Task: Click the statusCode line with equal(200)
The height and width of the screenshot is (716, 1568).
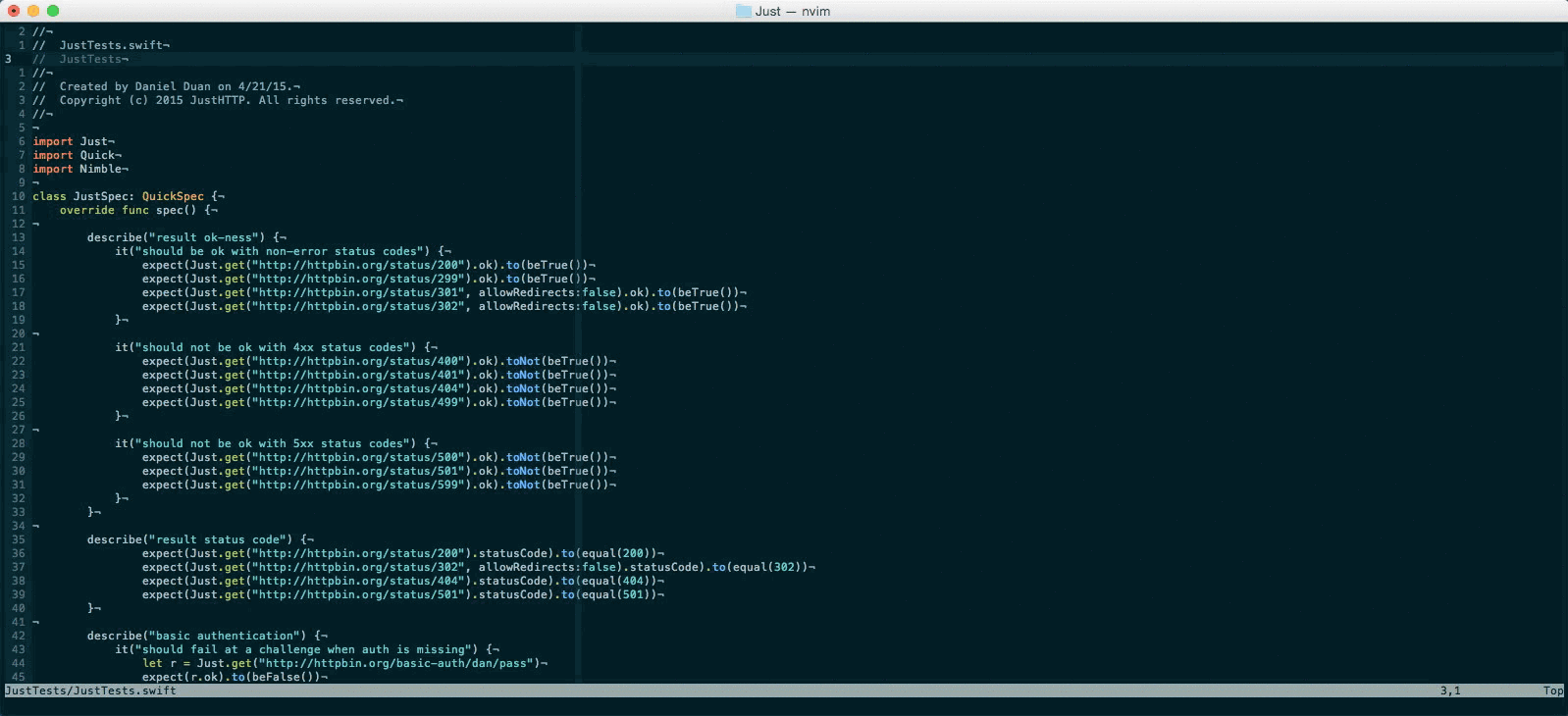Action: tap(403, 553)
